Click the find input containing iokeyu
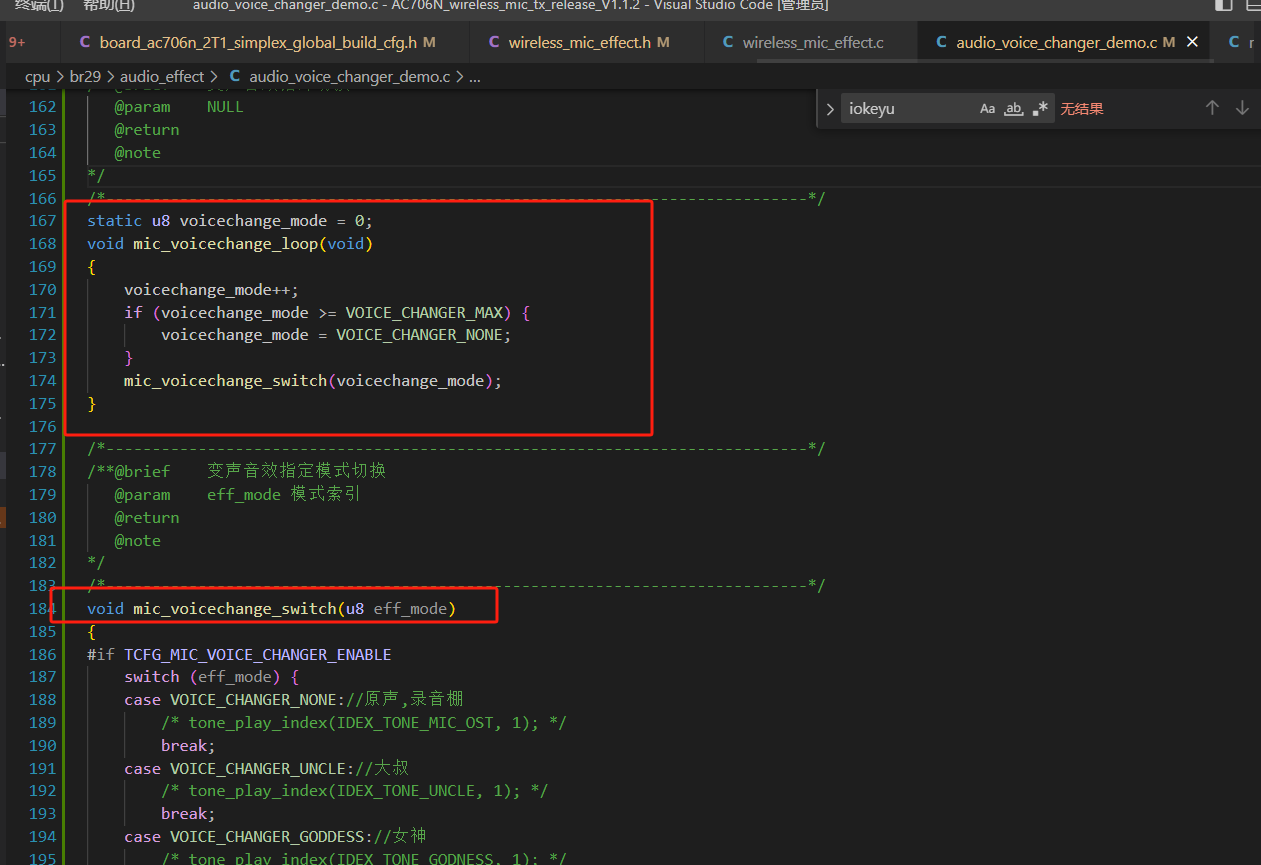Image resolution: width=1261 pixels, height=865 pixels. pos(908,108)
